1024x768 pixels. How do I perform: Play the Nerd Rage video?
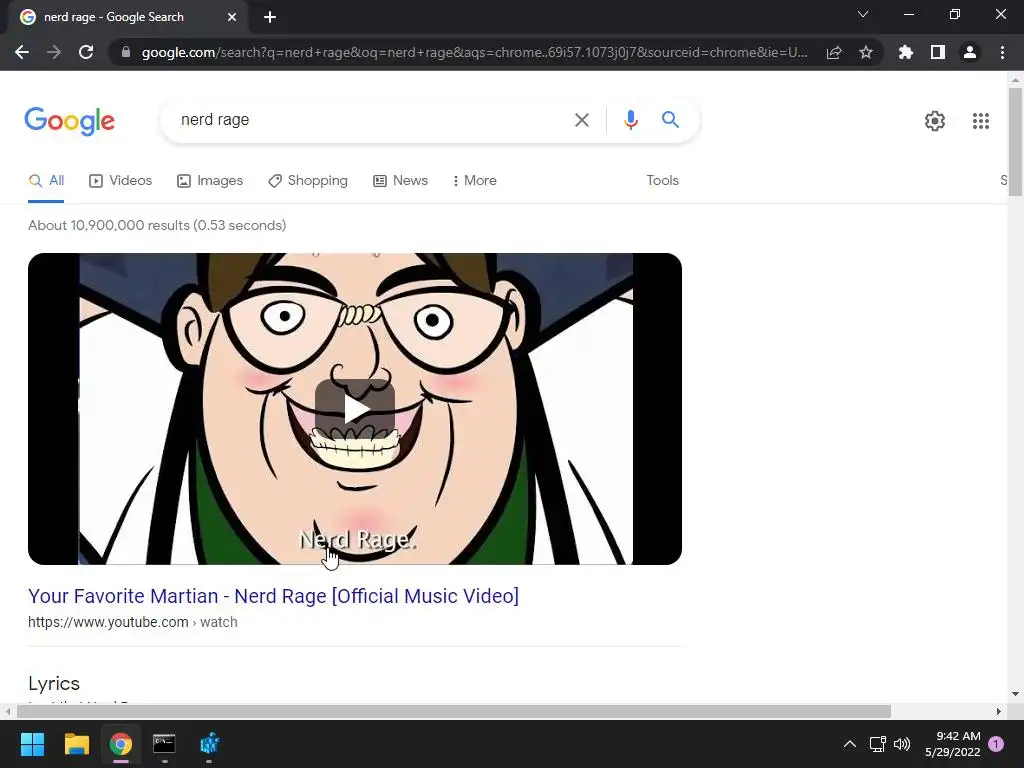(x=355, y=409)
